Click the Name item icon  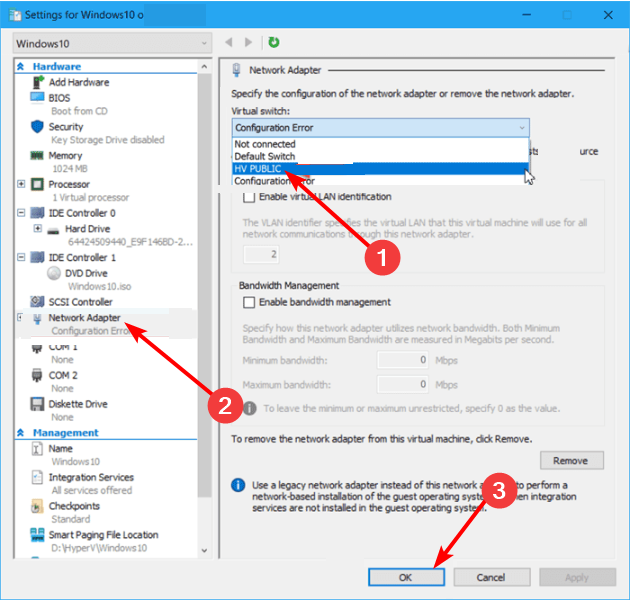point(37,448)
